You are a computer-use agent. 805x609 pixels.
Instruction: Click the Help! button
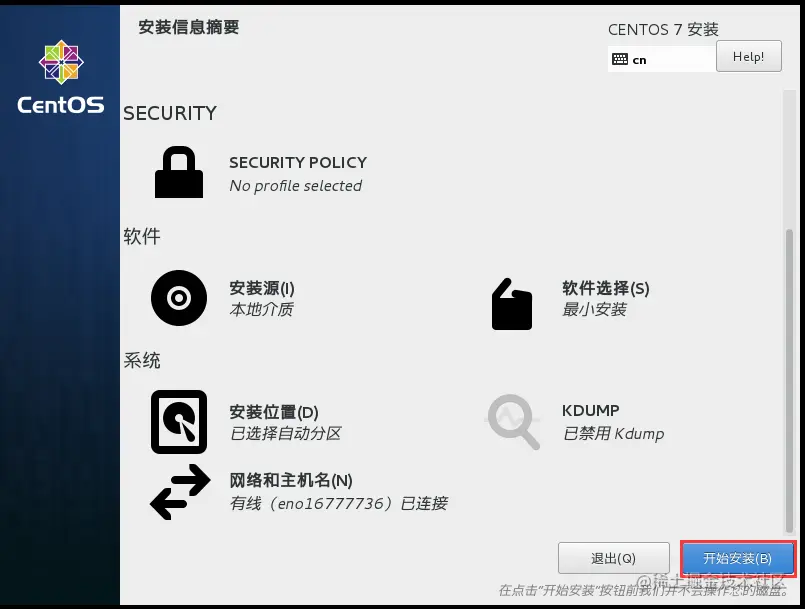pyautogui.click(x=749, y=56)
